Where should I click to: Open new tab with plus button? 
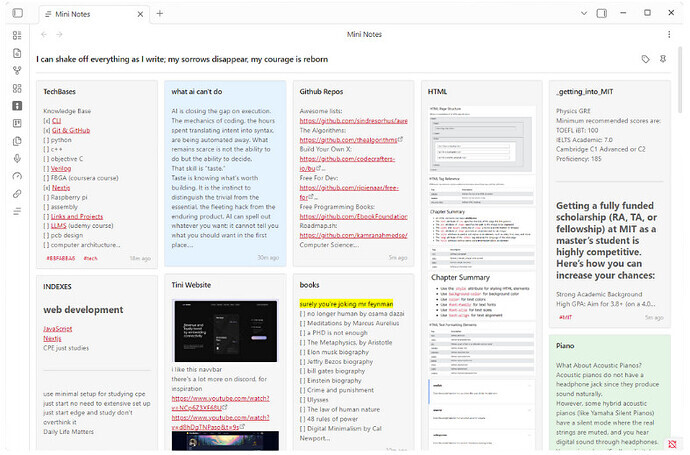[159, 13]
